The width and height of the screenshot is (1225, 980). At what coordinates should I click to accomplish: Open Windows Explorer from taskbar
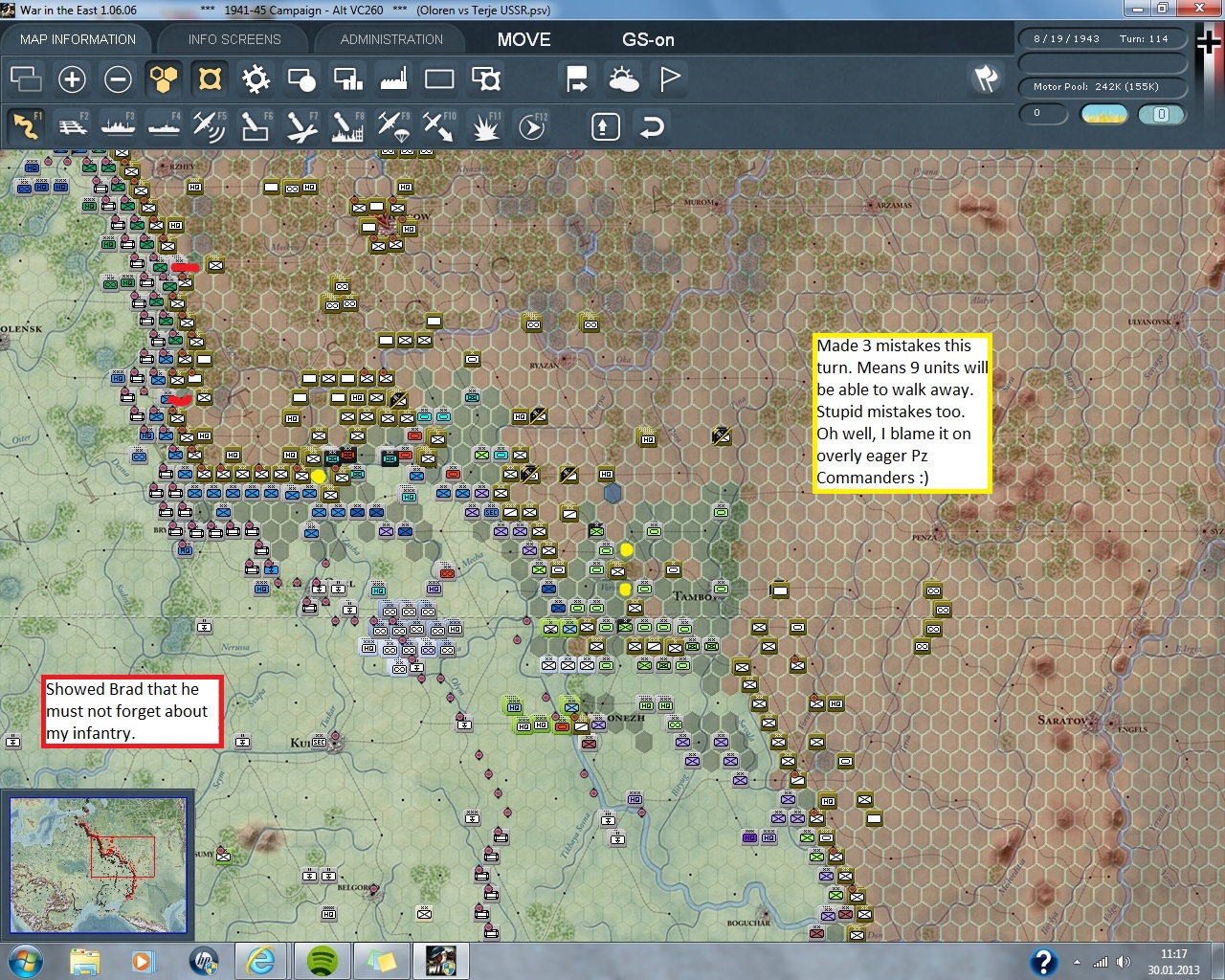pyautogui.click(x=85, y=961)
